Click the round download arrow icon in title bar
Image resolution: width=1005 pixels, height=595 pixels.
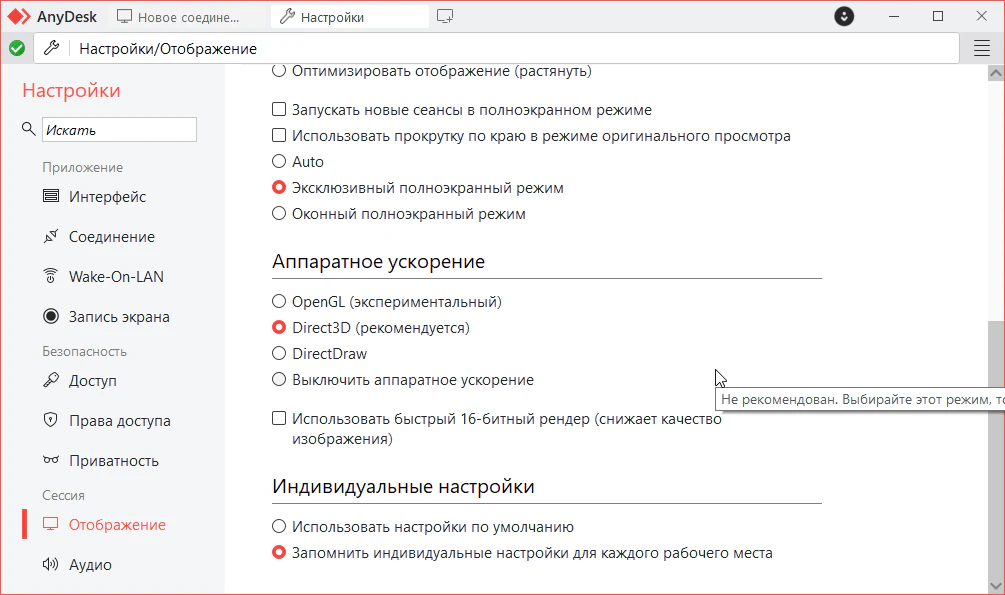click(845, 17)
